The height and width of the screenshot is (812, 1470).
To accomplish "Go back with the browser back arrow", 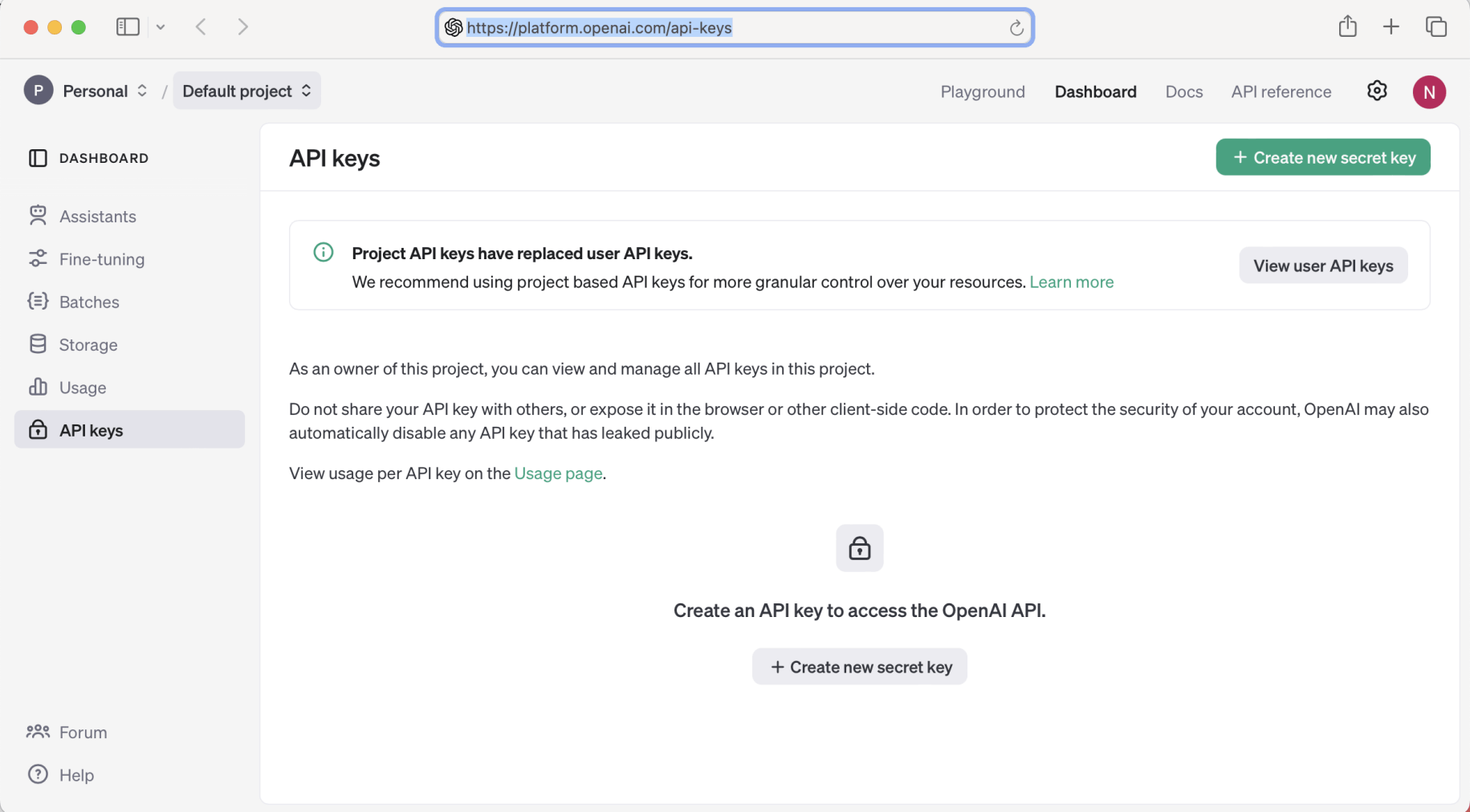I will point(202,26).
